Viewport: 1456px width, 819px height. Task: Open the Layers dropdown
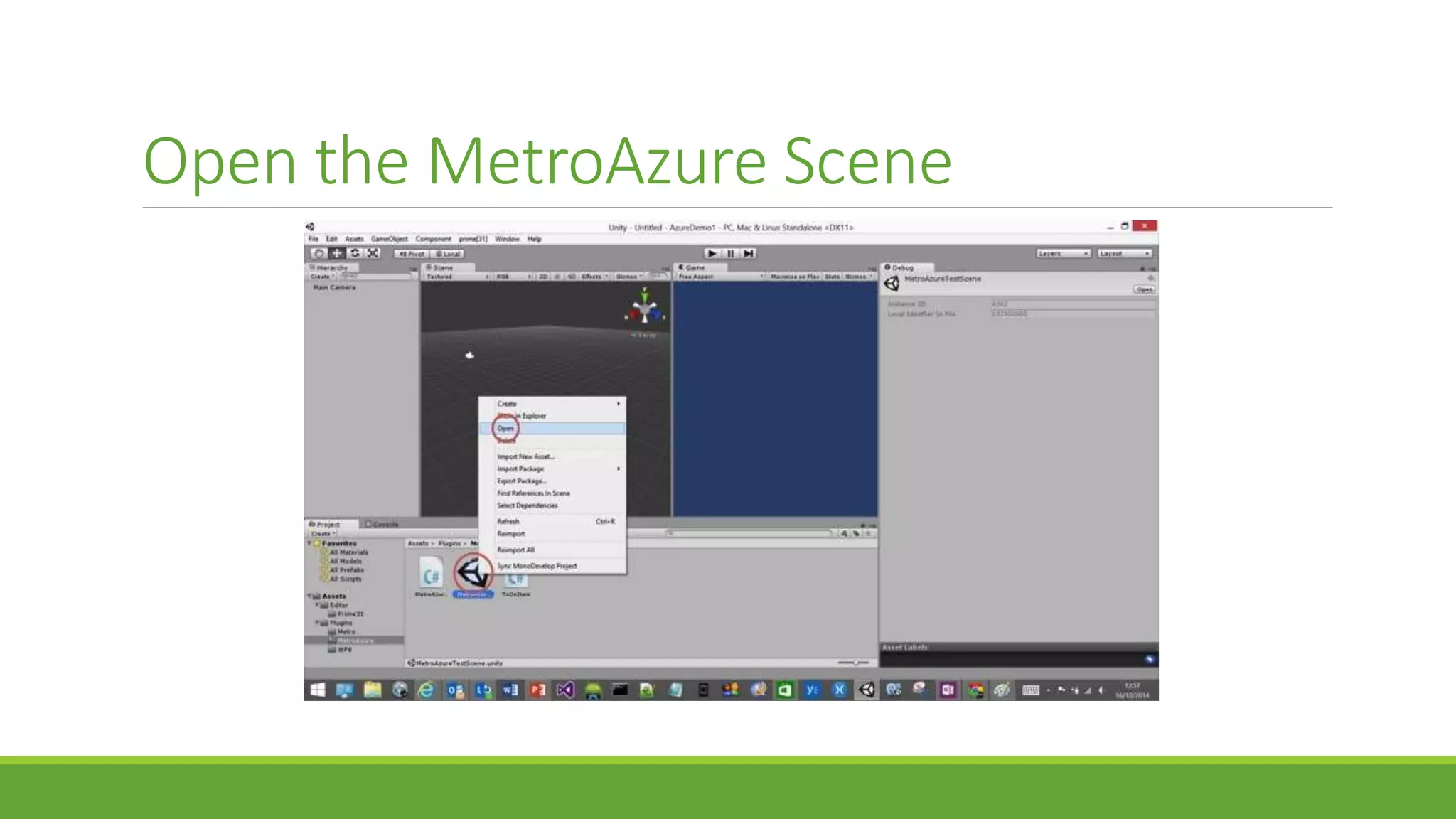pyautogui.click(x=1063, y=253)
